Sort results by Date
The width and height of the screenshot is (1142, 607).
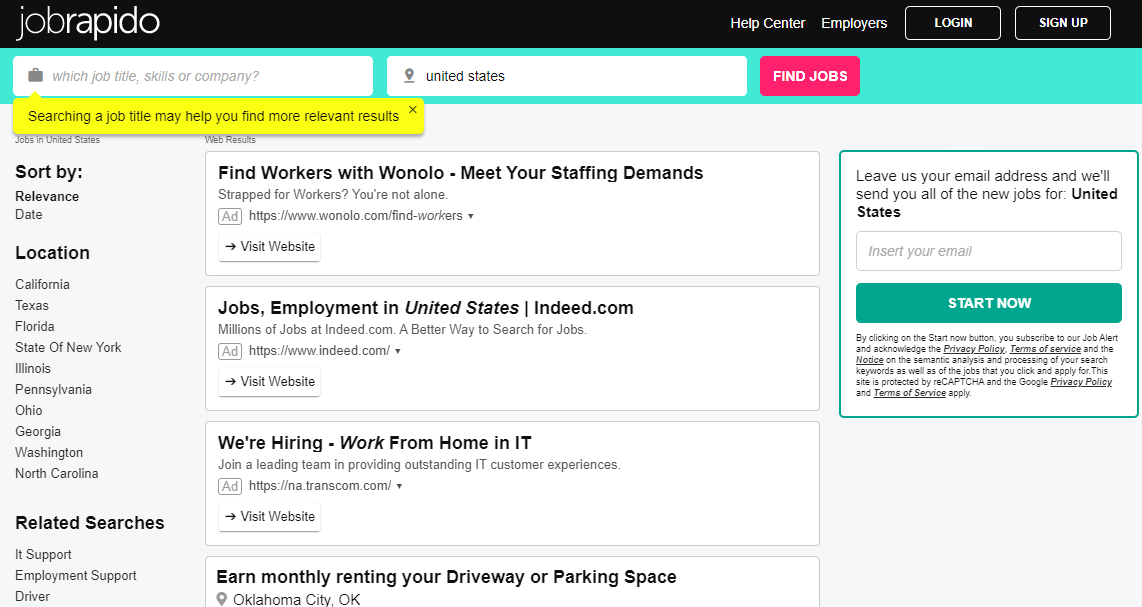(x=28, y=214)
